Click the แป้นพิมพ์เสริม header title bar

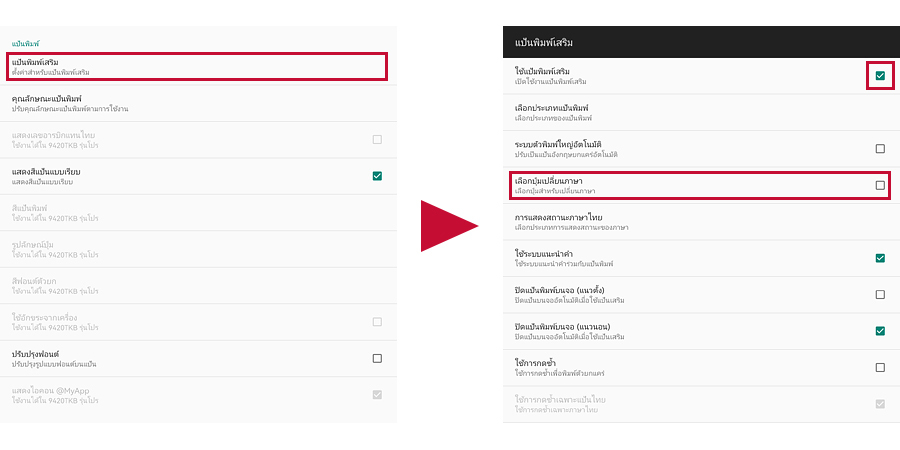pos(700,43)
